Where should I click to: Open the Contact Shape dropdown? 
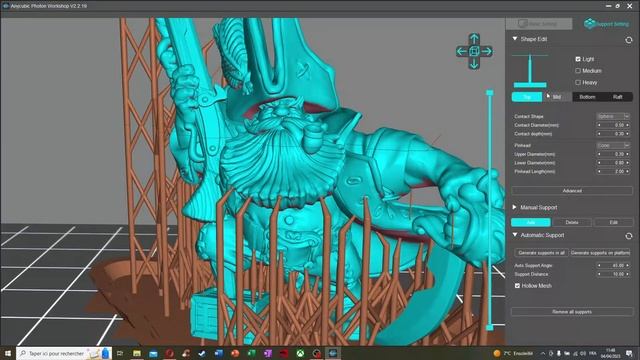(613, 116)
